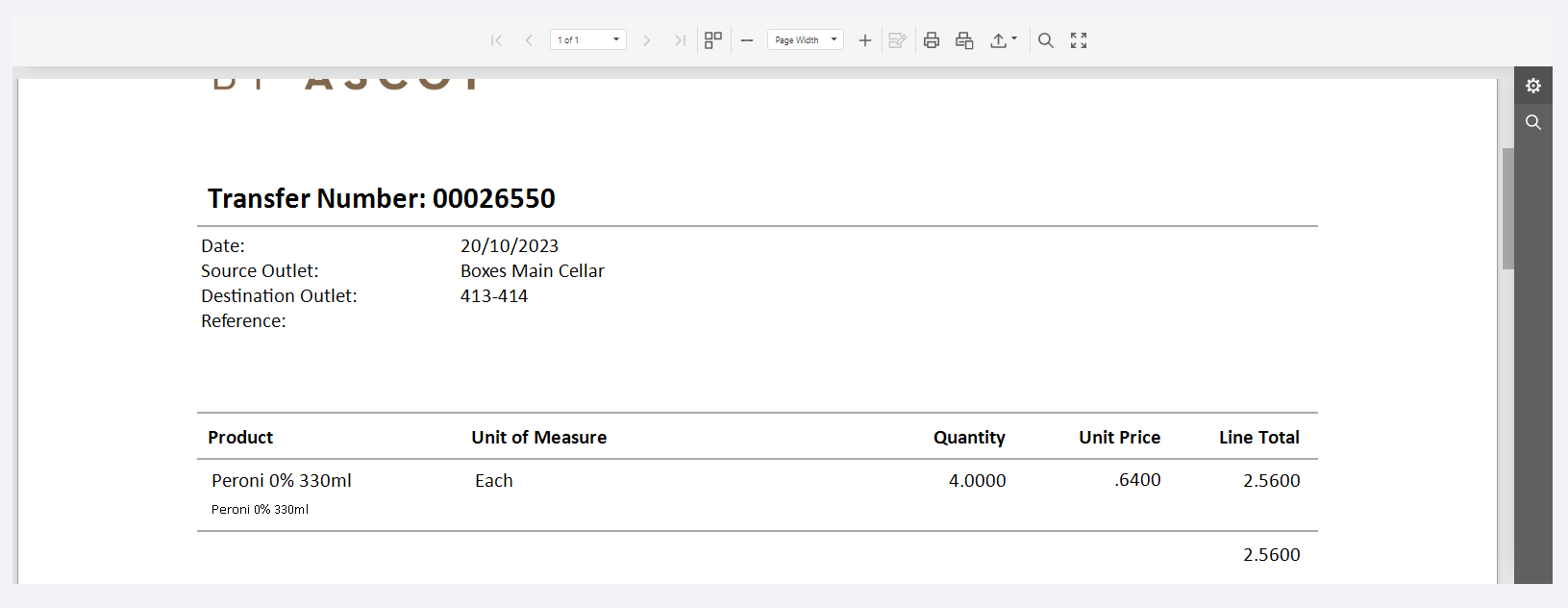Print only the current page
The image size is (1568, 608).
click(x=964, y=40)
